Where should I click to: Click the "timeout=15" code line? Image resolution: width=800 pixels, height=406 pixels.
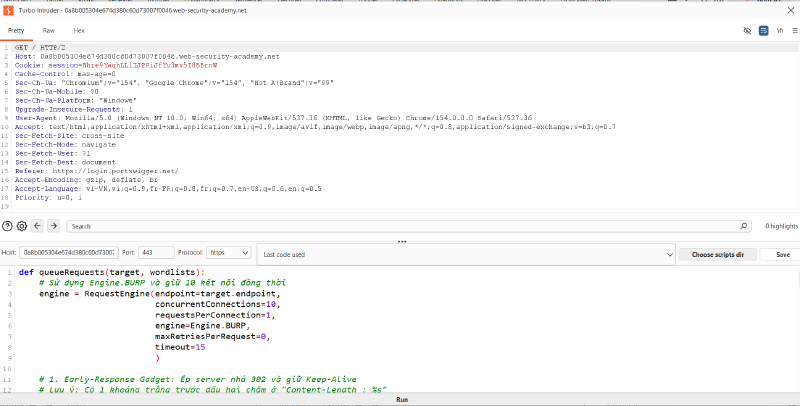pos(180,347)
